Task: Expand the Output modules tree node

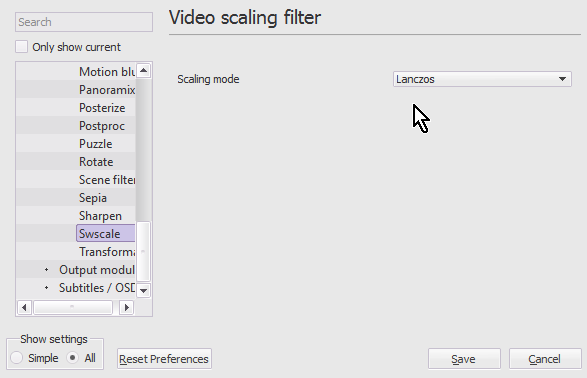Action: (46, 270)
